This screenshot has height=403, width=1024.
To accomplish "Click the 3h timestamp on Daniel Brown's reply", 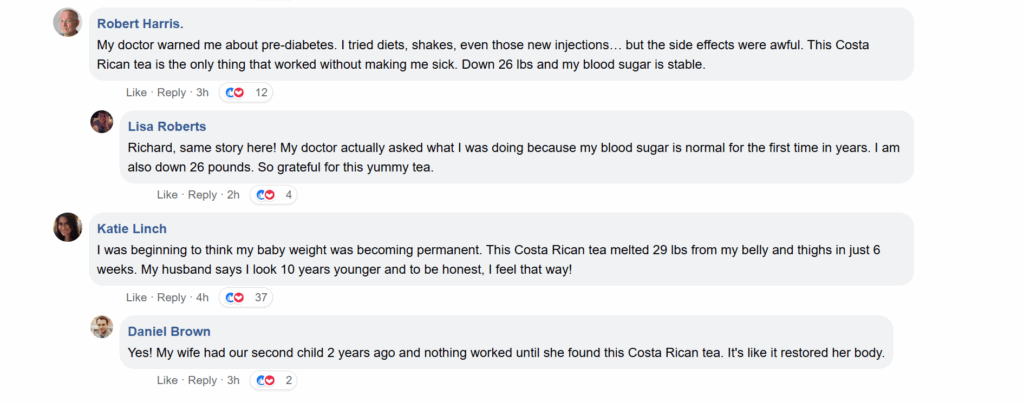I will (233, 380).
